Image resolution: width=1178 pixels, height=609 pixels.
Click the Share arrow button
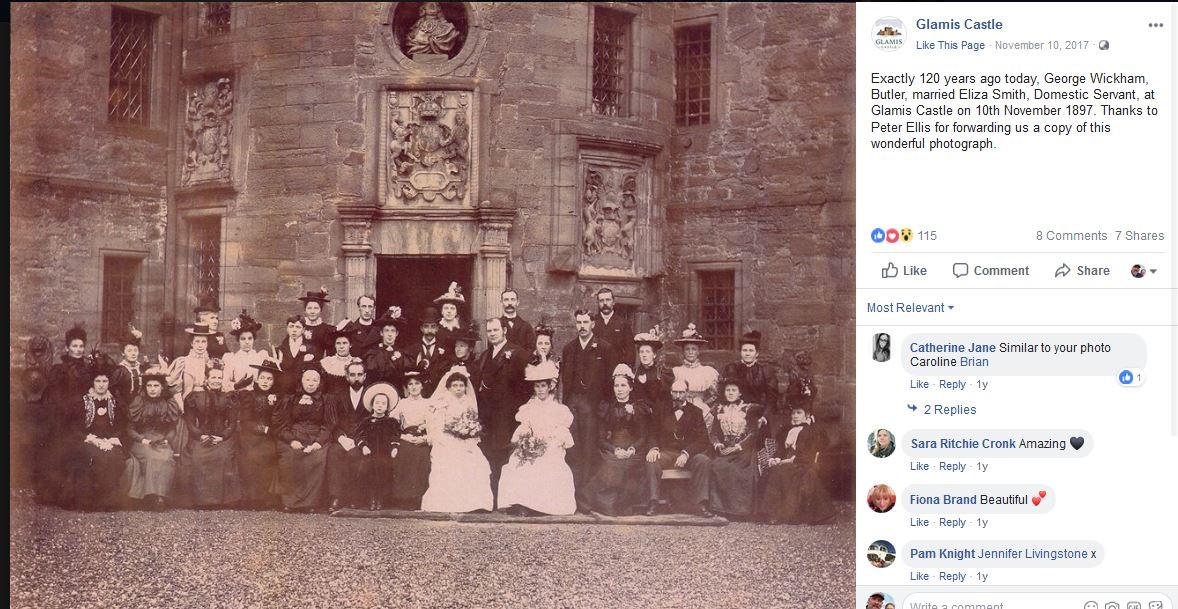1082,270
